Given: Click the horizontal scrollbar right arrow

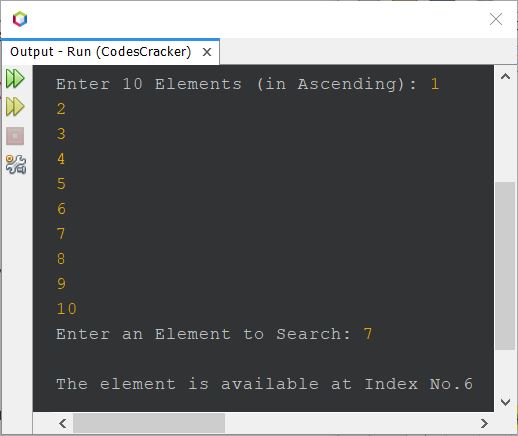Looking at the screenshot, I should pos(484,423).
